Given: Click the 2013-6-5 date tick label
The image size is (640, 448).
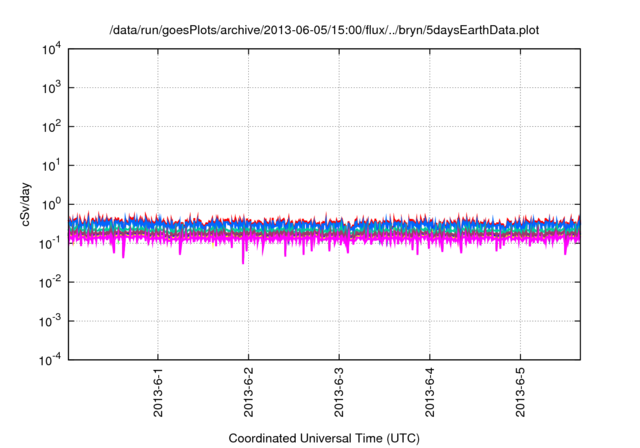Looking at the screenshot, I should pos(520,394).
